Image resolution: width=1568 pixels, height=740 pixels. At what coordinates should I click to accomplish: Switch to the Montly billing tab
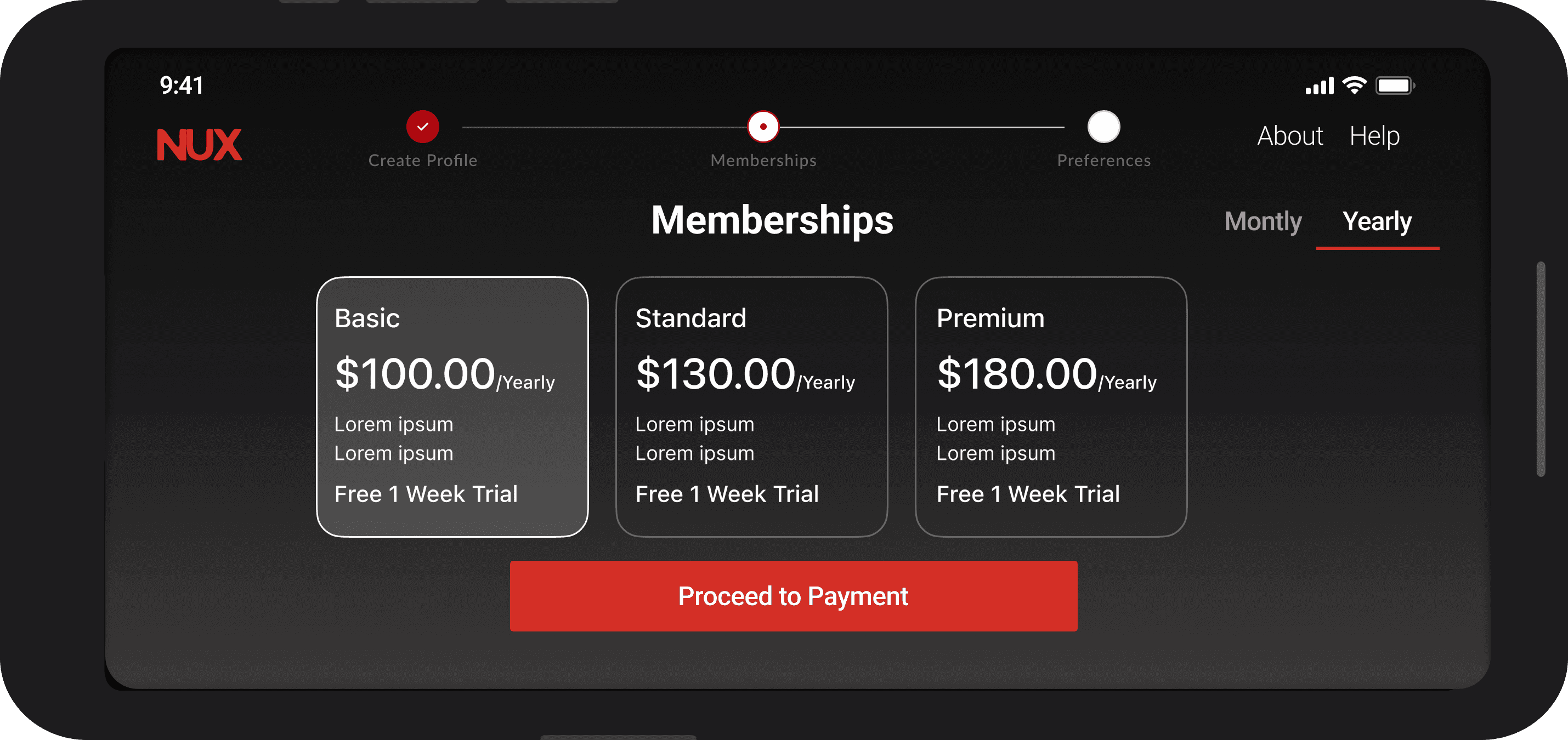coord(1263,221)
